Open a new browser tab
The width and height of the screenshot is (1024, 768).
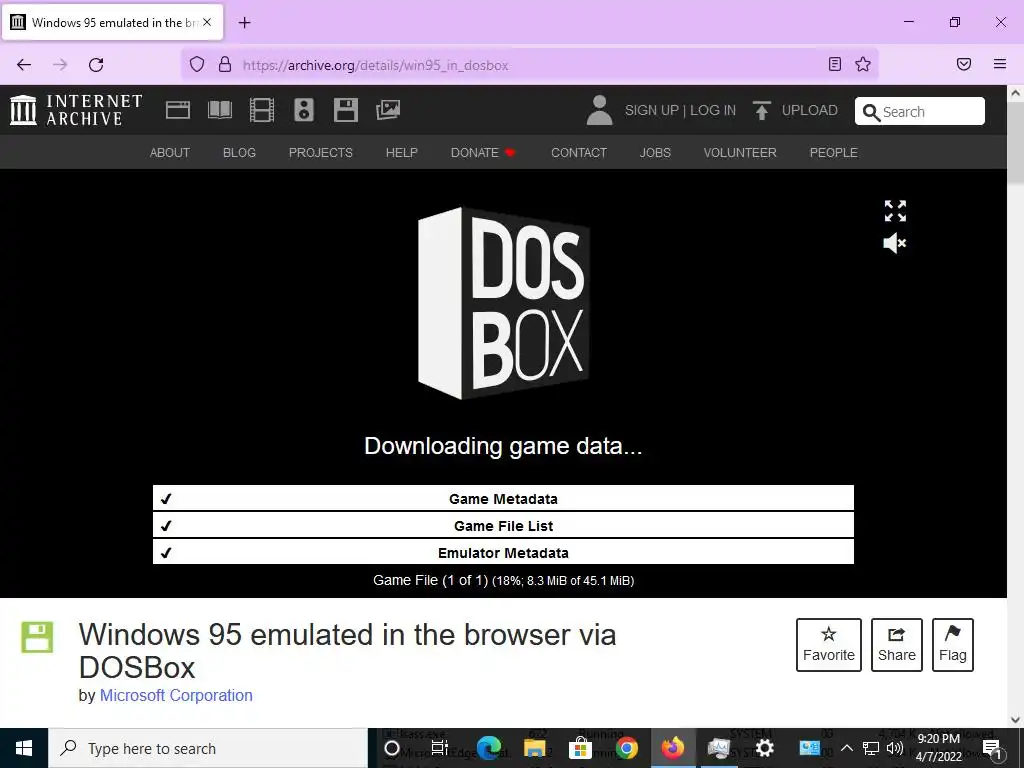tap(244, 23)
